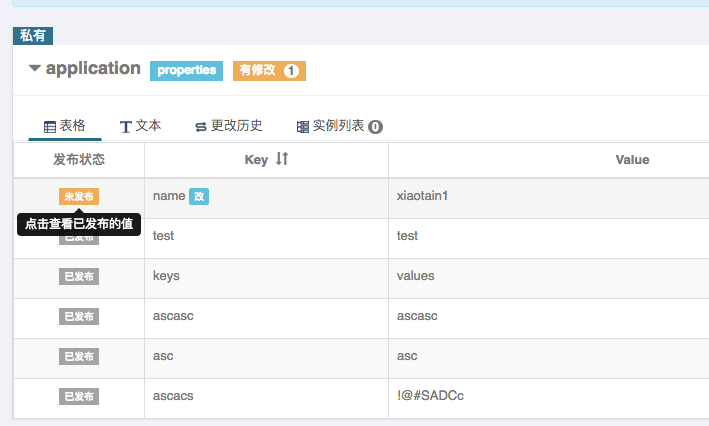Click the 实例列表 count badge 0

click(375, 127)
